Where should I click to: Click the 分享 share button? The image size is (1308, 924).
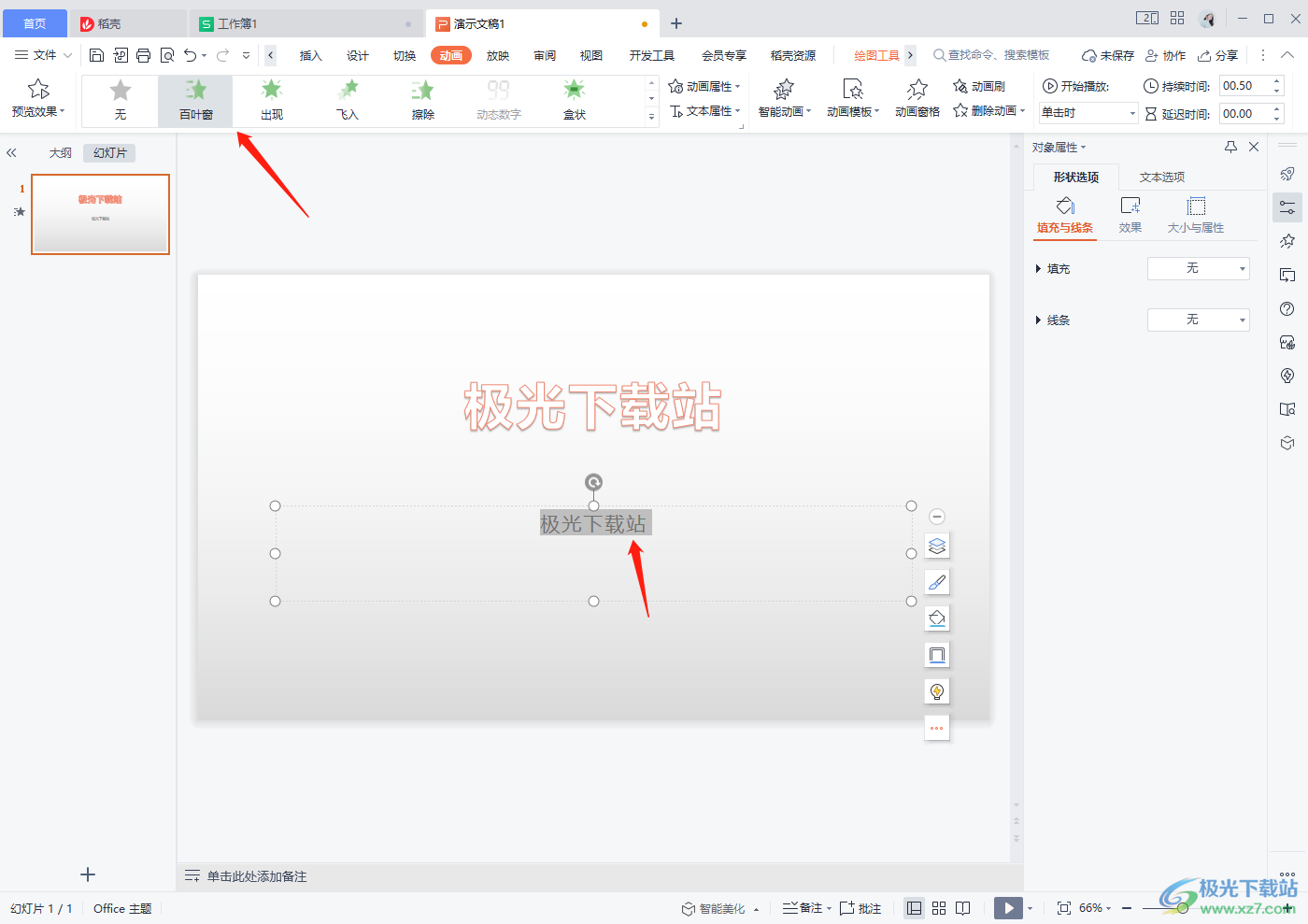point(1218,56)
